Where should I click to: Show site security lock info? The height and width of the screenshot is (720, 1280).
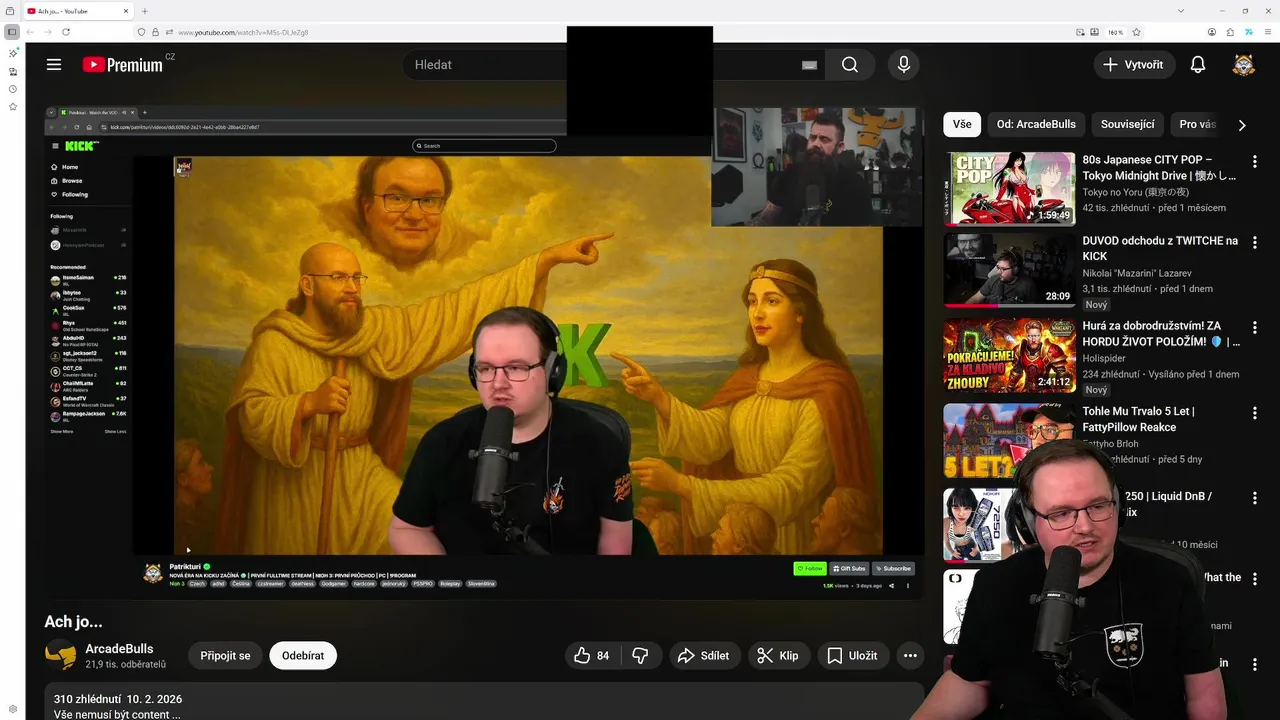[155, 32]
